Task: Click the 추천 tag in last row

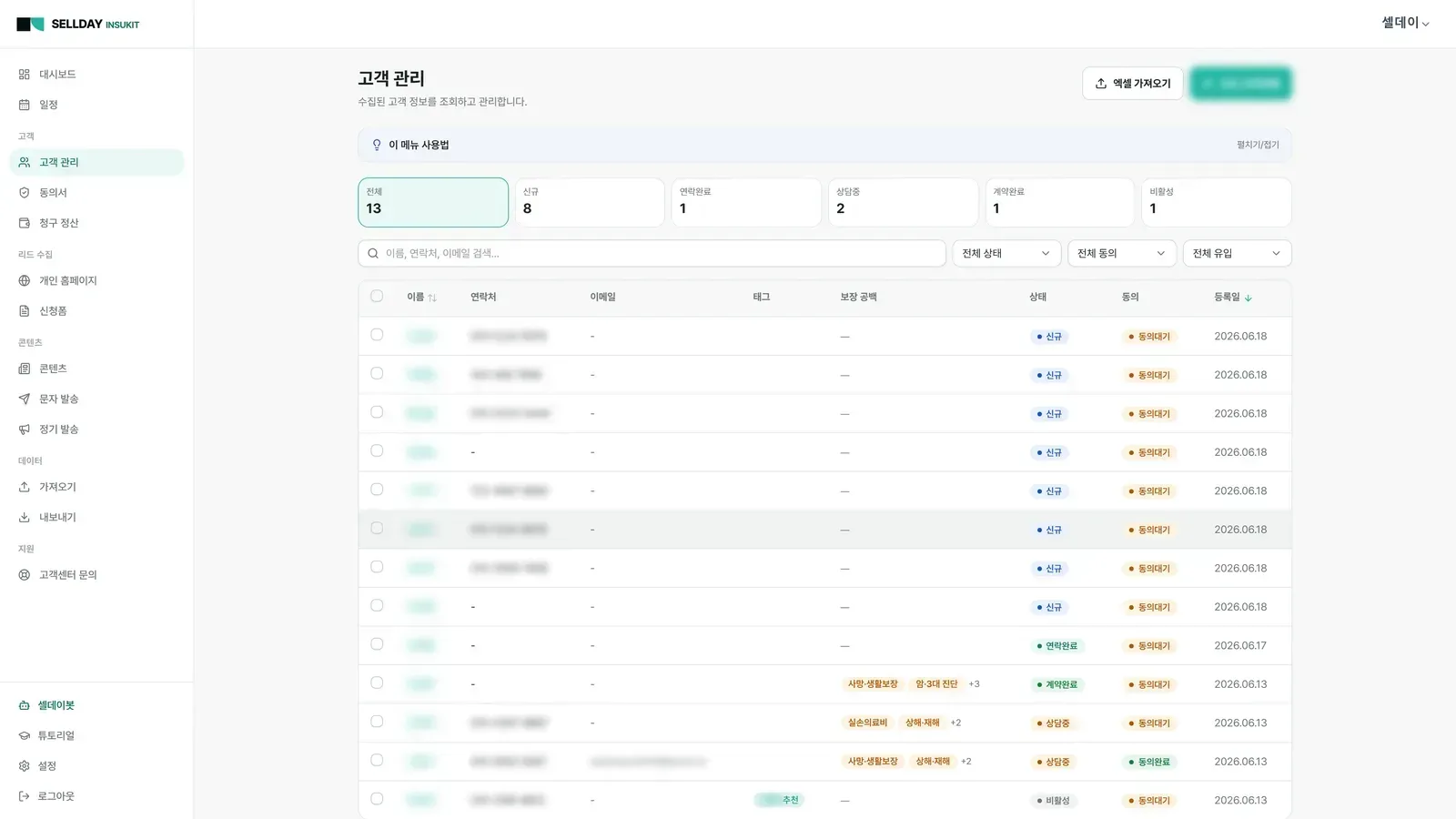Action: (x=779, y=800)
